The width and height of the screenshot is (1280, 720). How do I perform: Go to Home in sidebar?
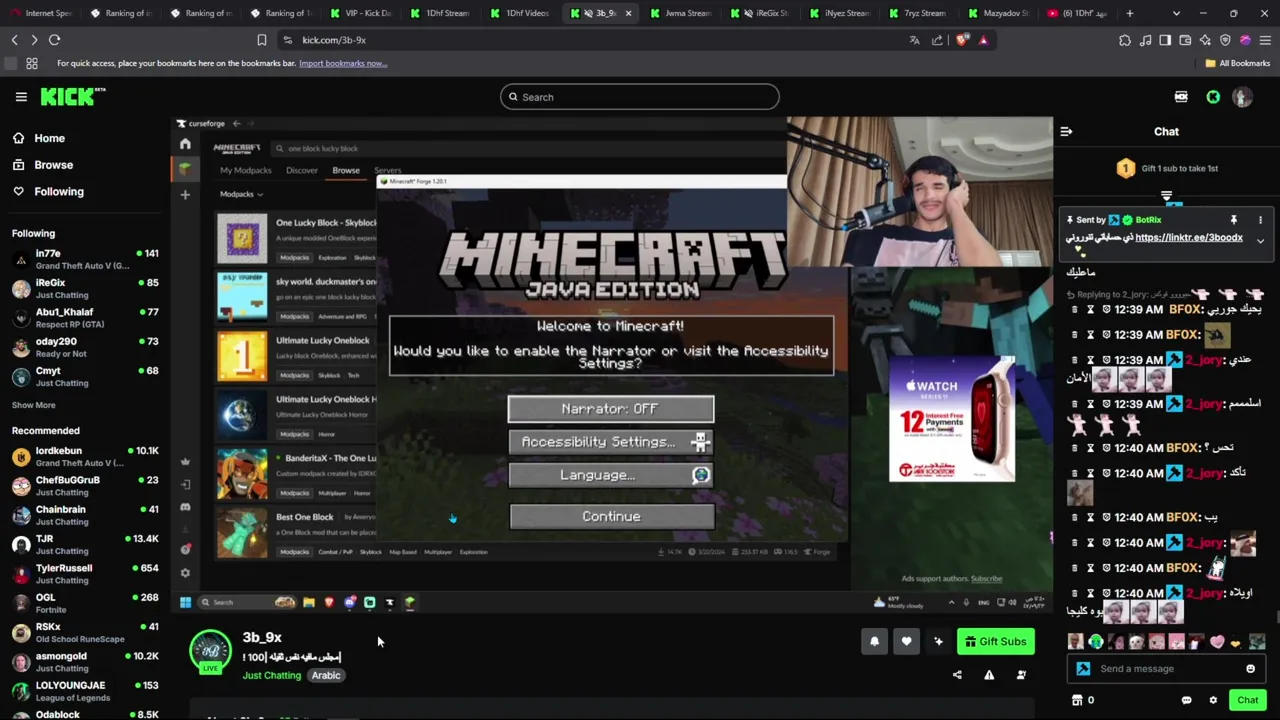[40, 138]
